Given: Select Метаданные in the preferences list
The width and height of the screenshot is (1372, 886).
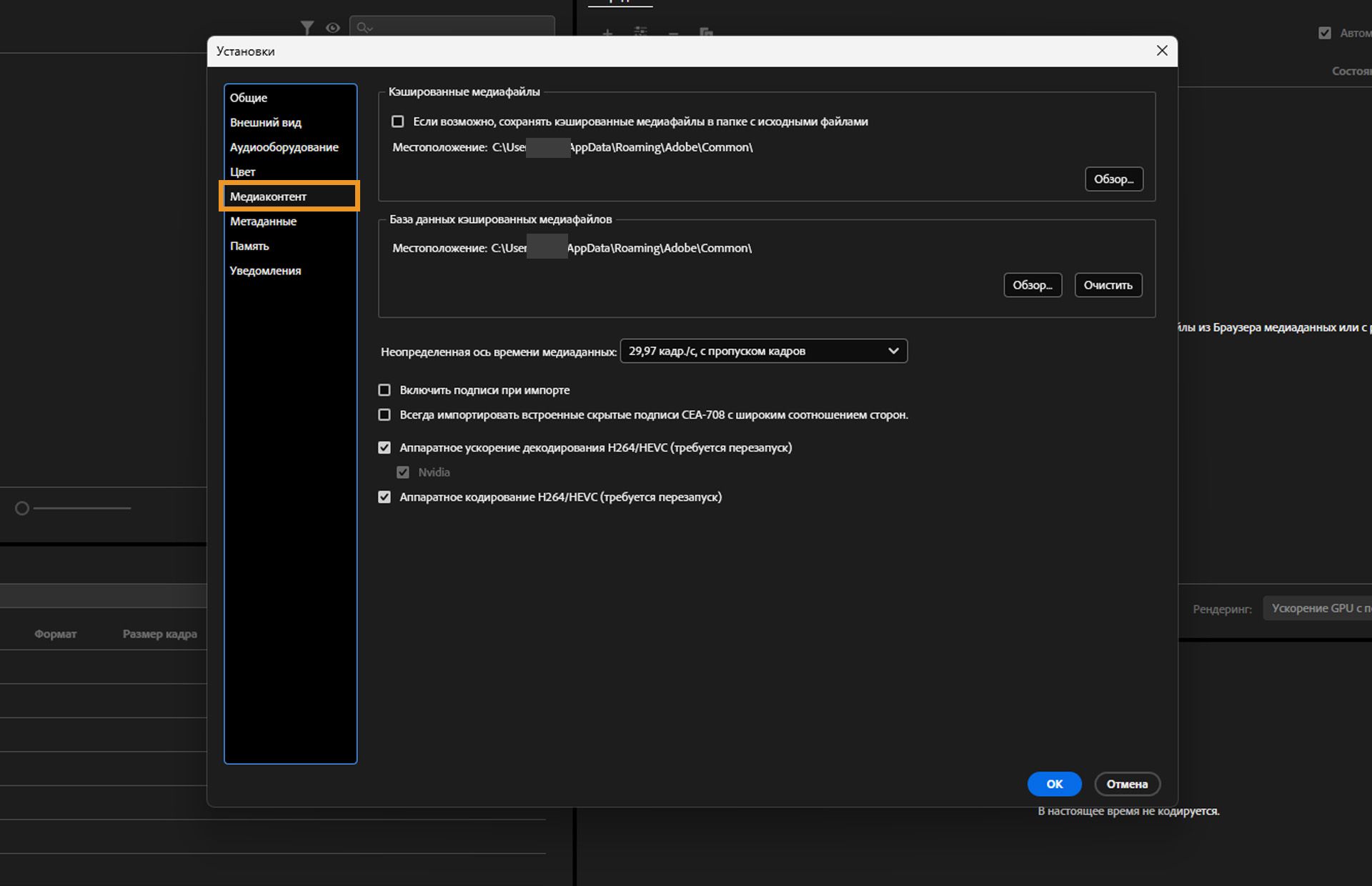Looking at the screenshot, I should [x=263, y=221].
